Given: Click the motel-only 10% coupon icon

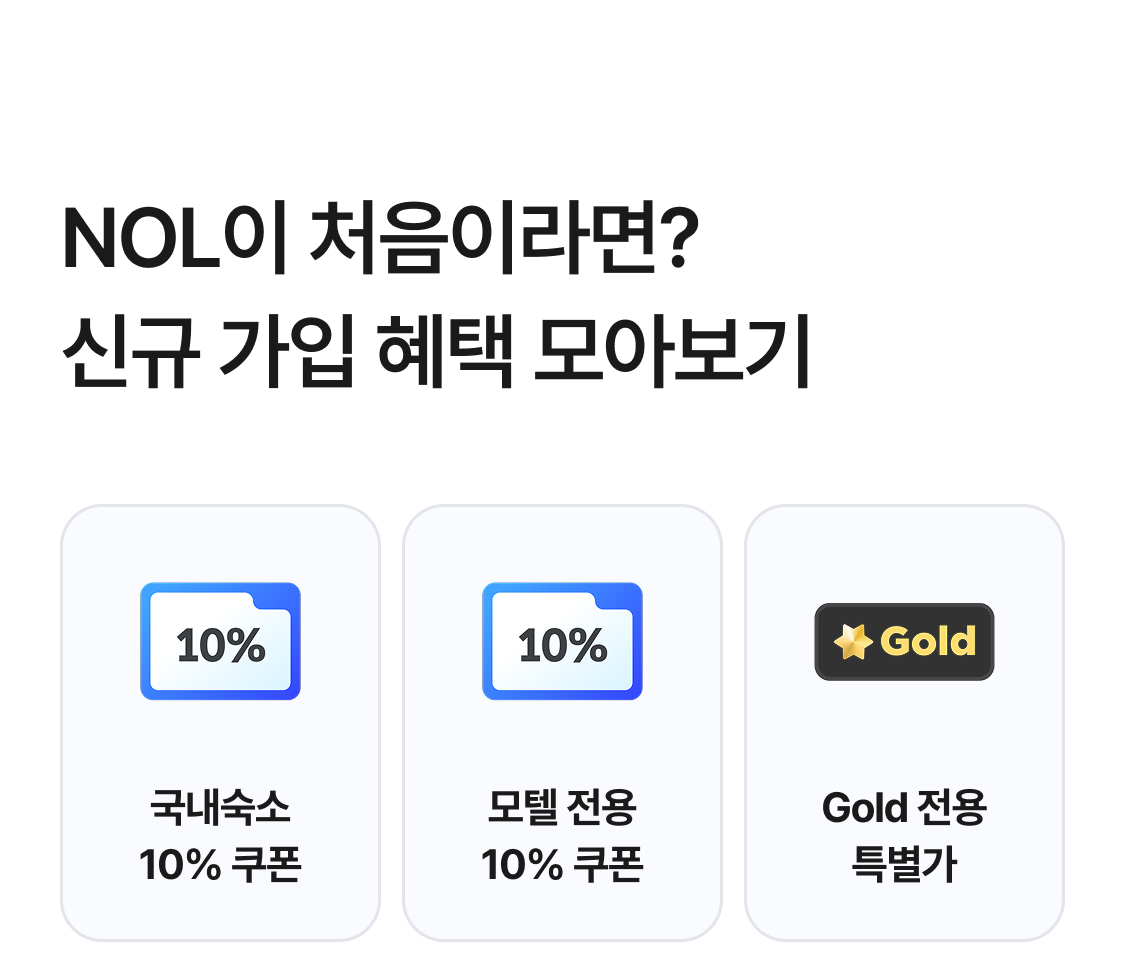Looking at the screenshot, I should pyautogui.click(x=562, y=641).
